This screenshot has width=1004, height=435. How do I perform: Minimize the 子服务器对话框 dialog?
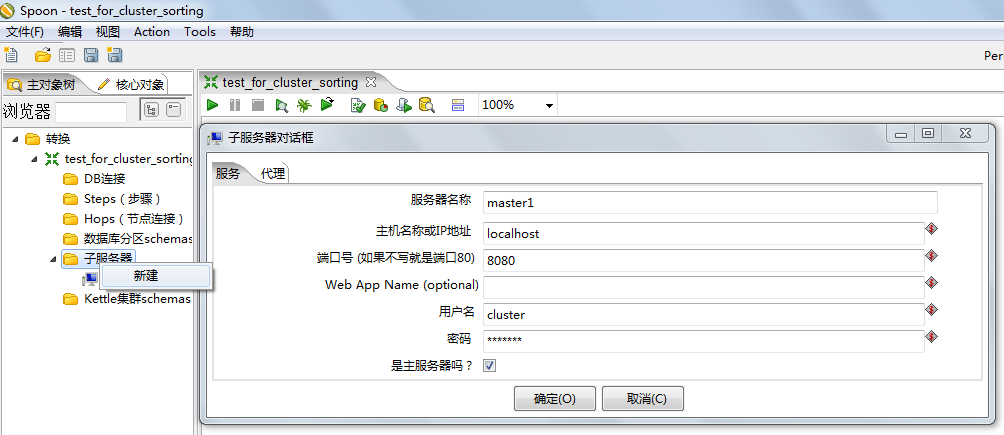(902, 133)
